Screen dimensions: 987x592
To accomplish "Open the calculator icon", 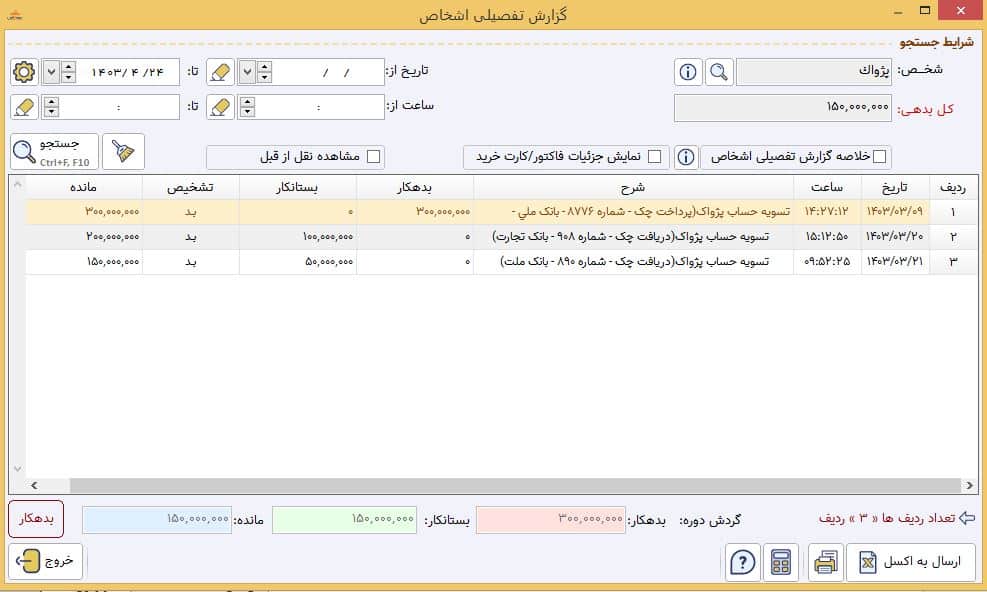I will (x=781, y=562).
